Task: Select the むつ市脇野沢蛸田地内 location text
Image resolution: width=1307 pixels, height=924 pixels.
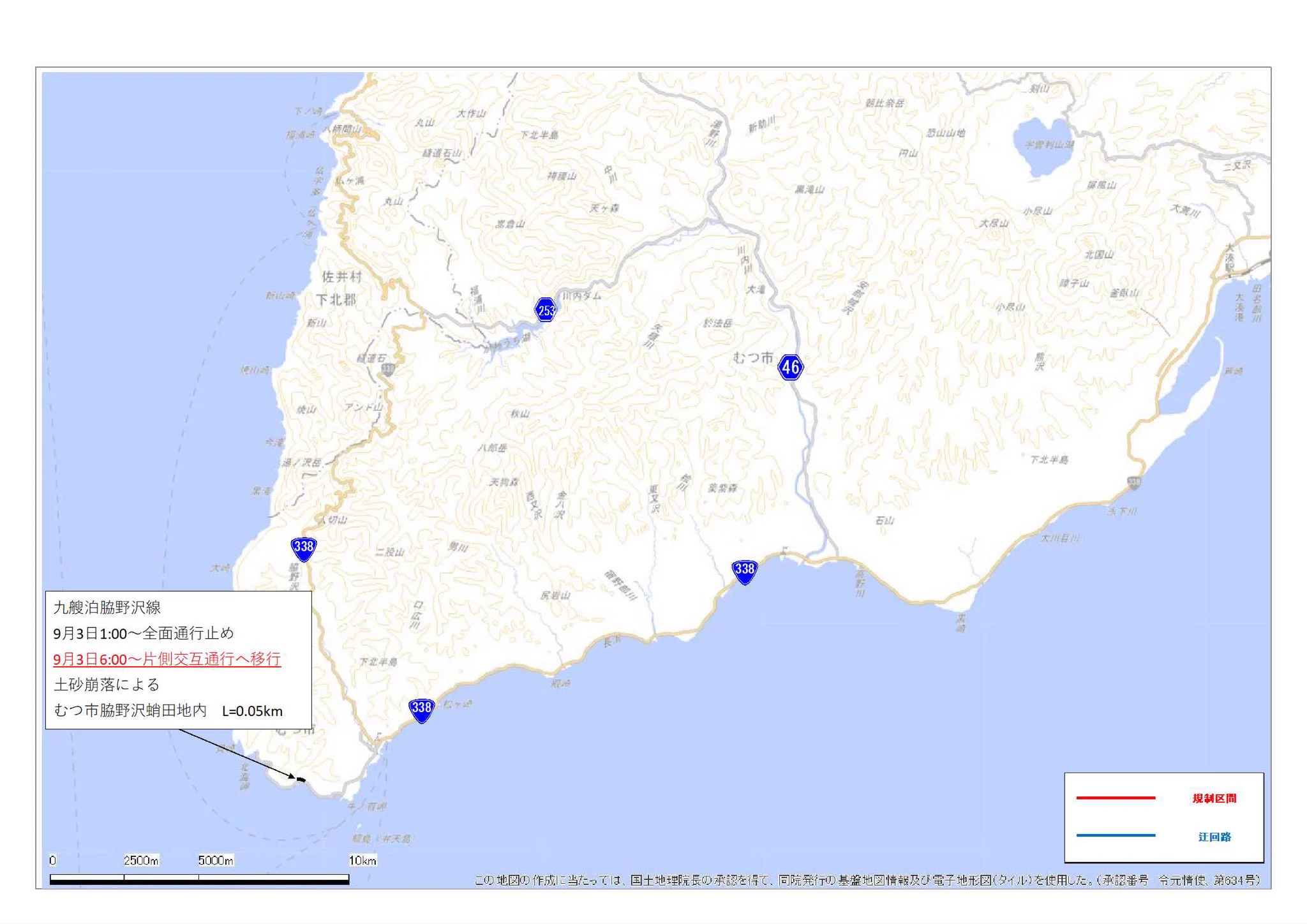Action: click(130, 710)
